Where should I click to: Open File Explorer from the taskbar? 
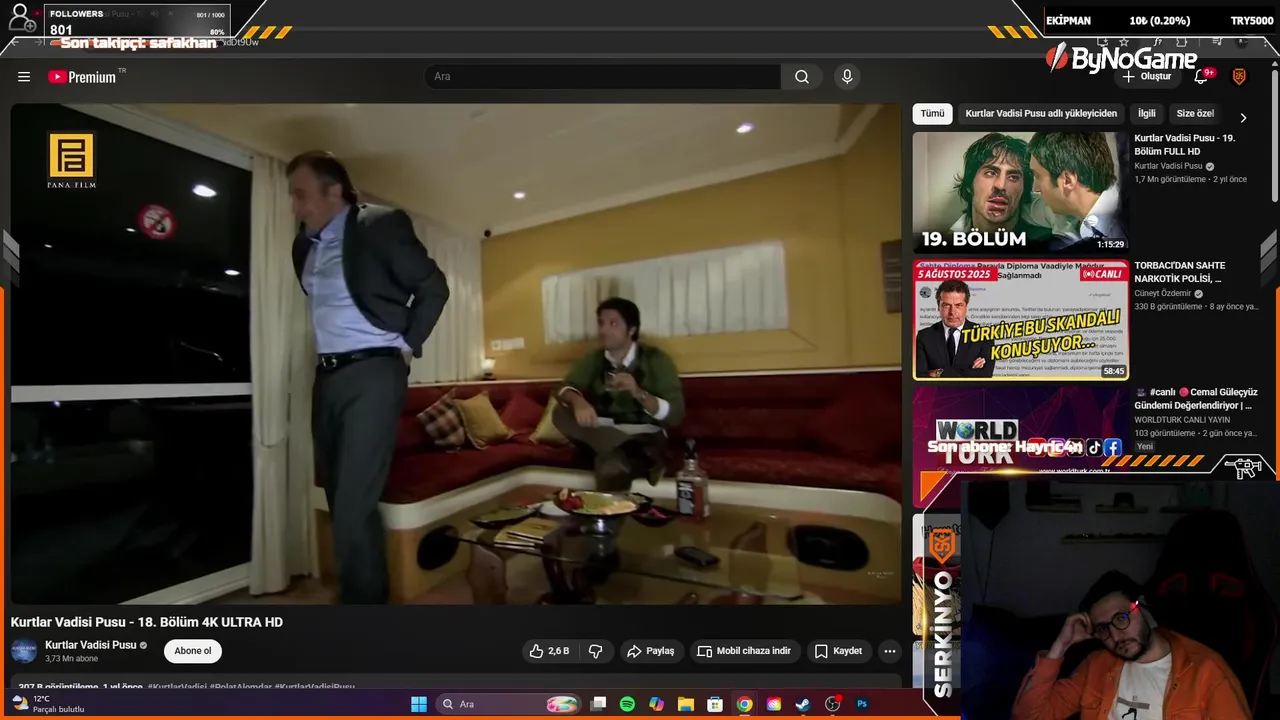pyautogui.click(x=685, y=704)
